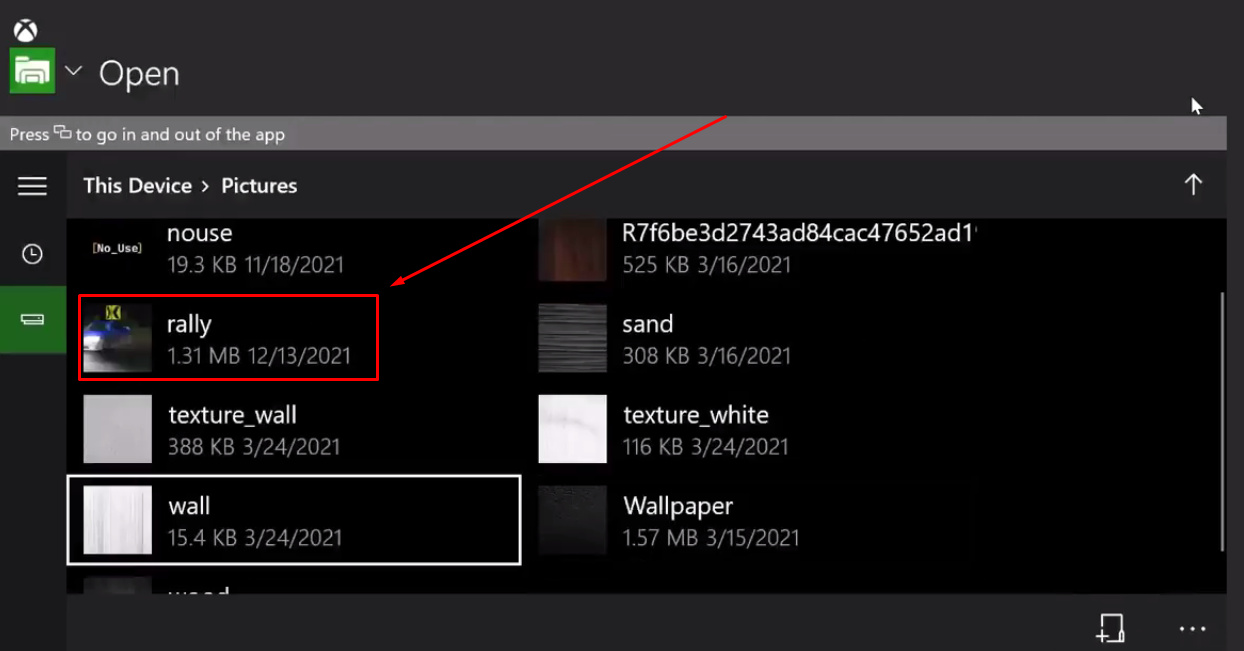Open the texture_white image
The width and height of the screenshot is (1244, 651).
[x=696, y=428]
